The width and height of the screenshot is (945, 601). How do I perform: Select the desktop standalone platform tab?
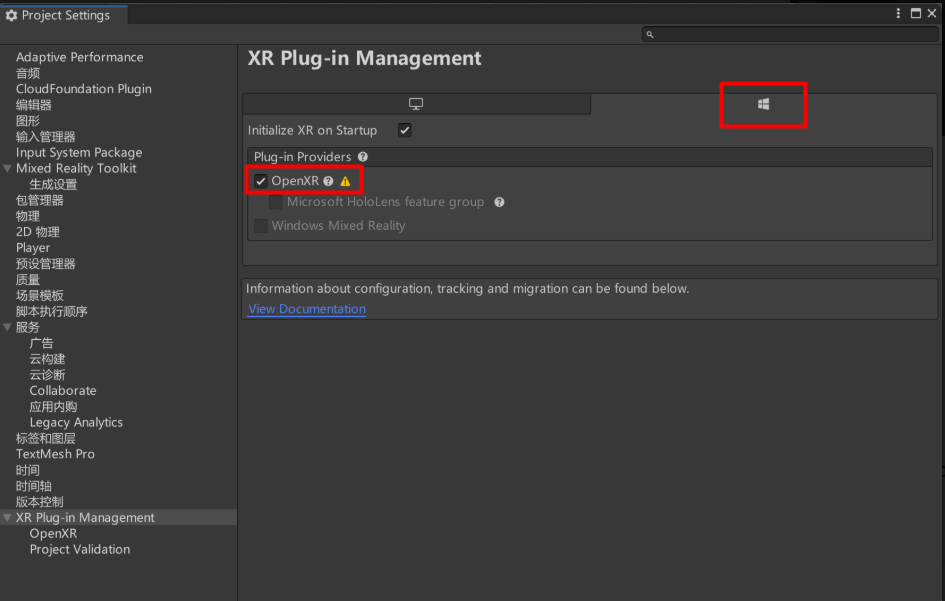pos(416,104)
